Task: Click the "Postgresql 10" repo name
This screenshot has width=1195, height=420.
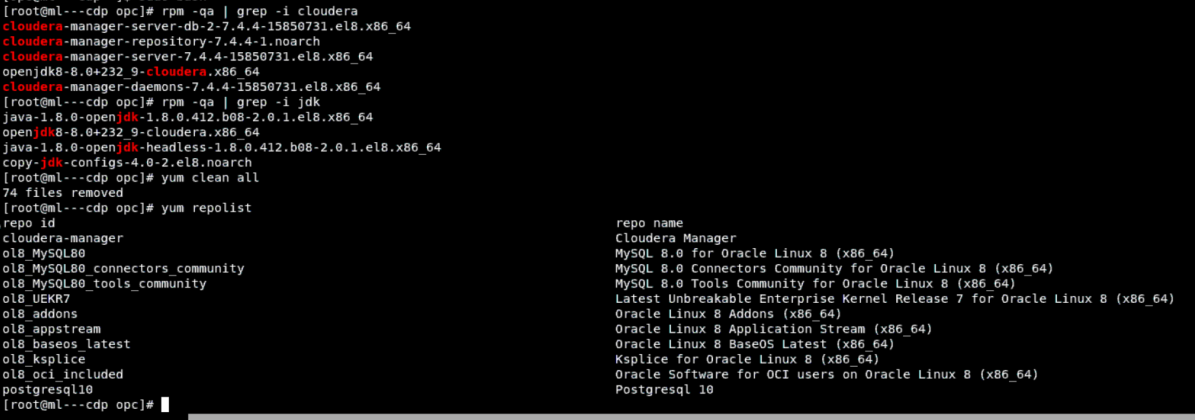Action: (664, 389)
